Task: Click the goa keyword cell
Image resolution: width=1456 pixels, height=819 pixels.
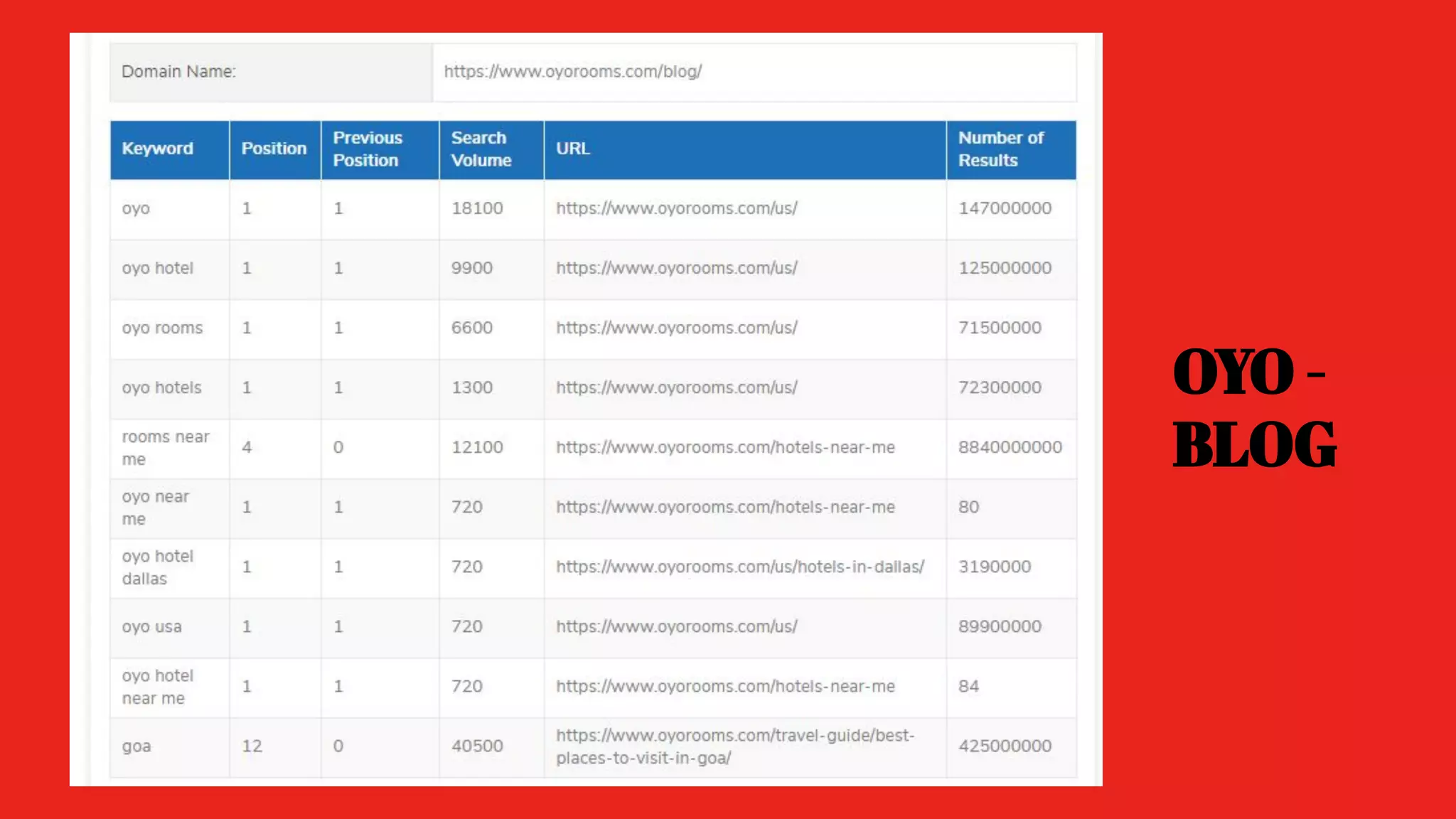Action: point(136,746)
